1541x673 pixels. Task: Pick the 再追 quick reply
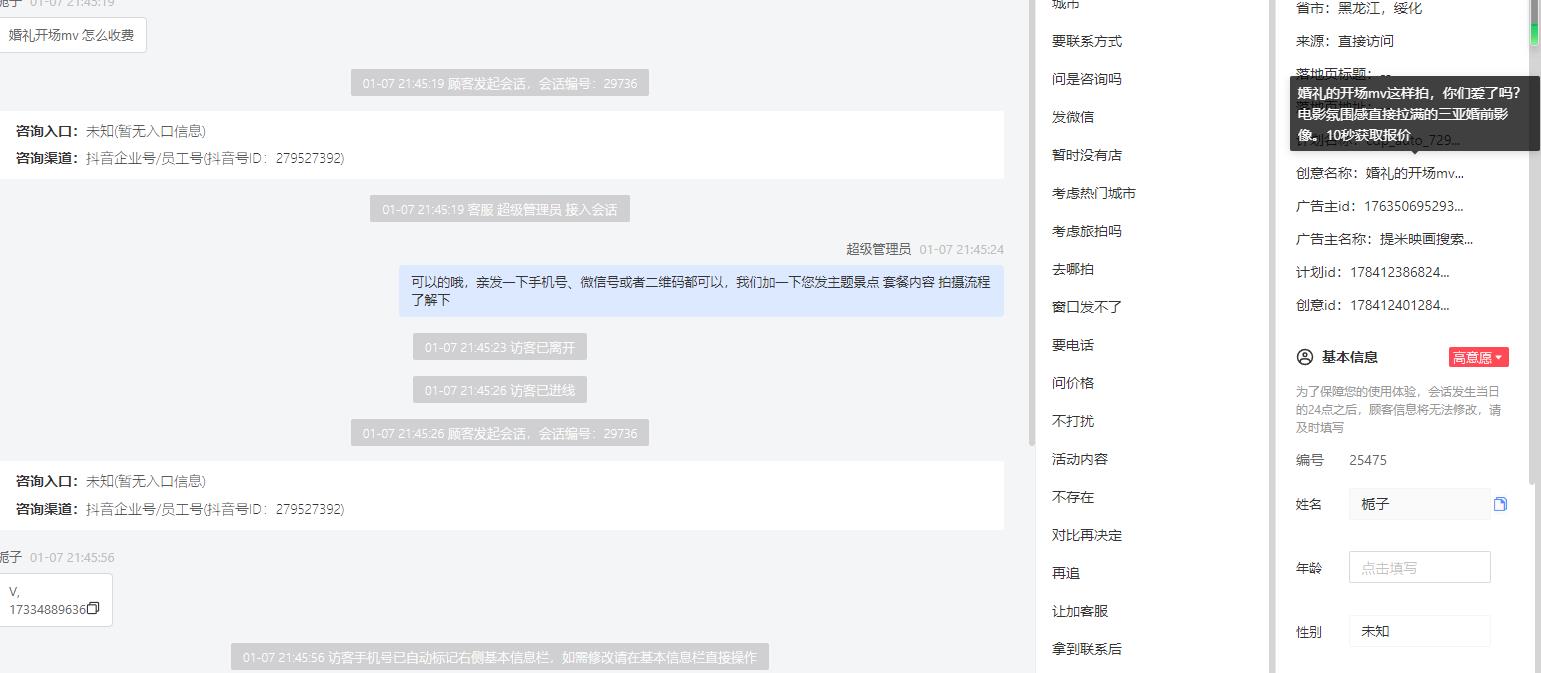(x=1066, y=573)
